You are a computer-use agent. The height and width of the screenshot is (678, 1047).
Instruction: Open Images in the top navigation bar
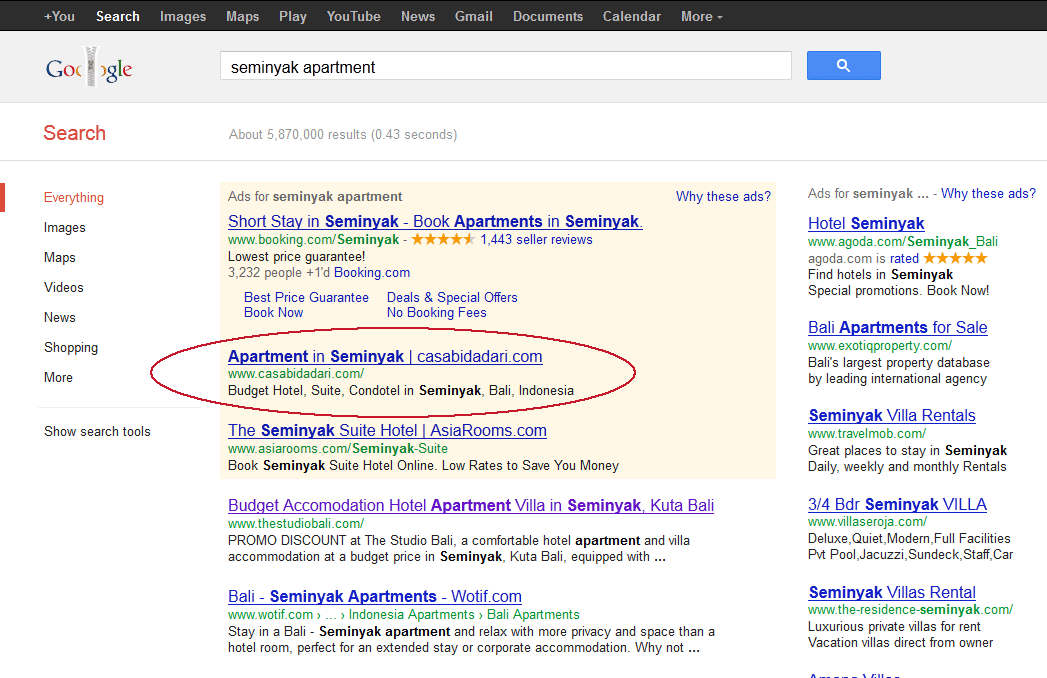[183, 16]
